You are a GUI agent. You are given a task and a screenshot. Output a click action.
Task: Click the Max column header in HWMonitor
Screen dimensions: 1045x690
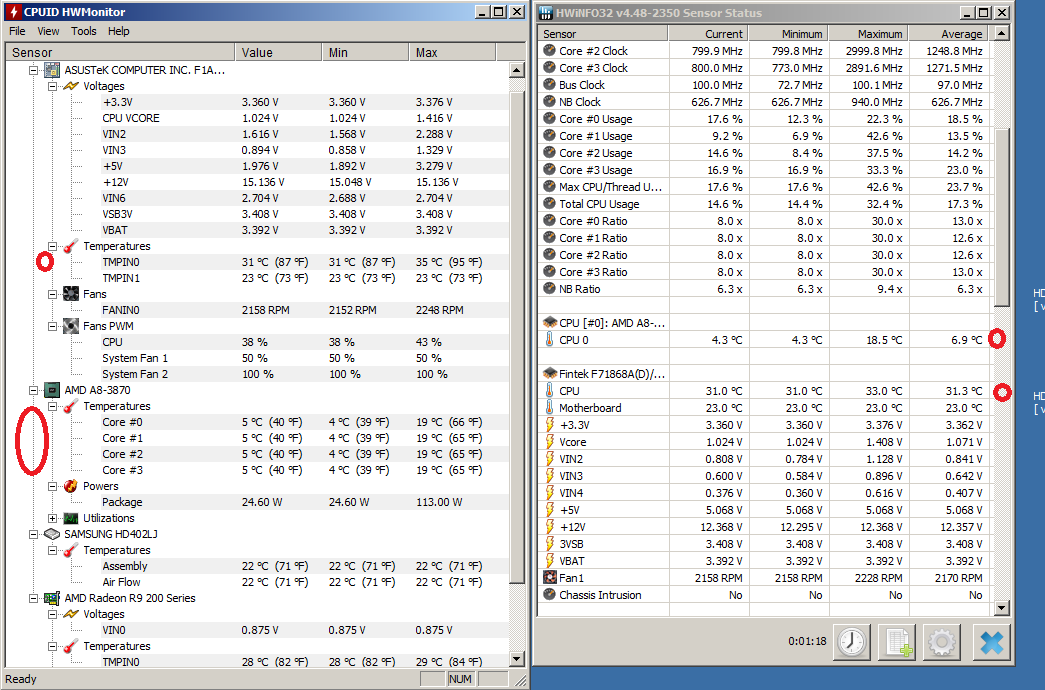point(453,53)
